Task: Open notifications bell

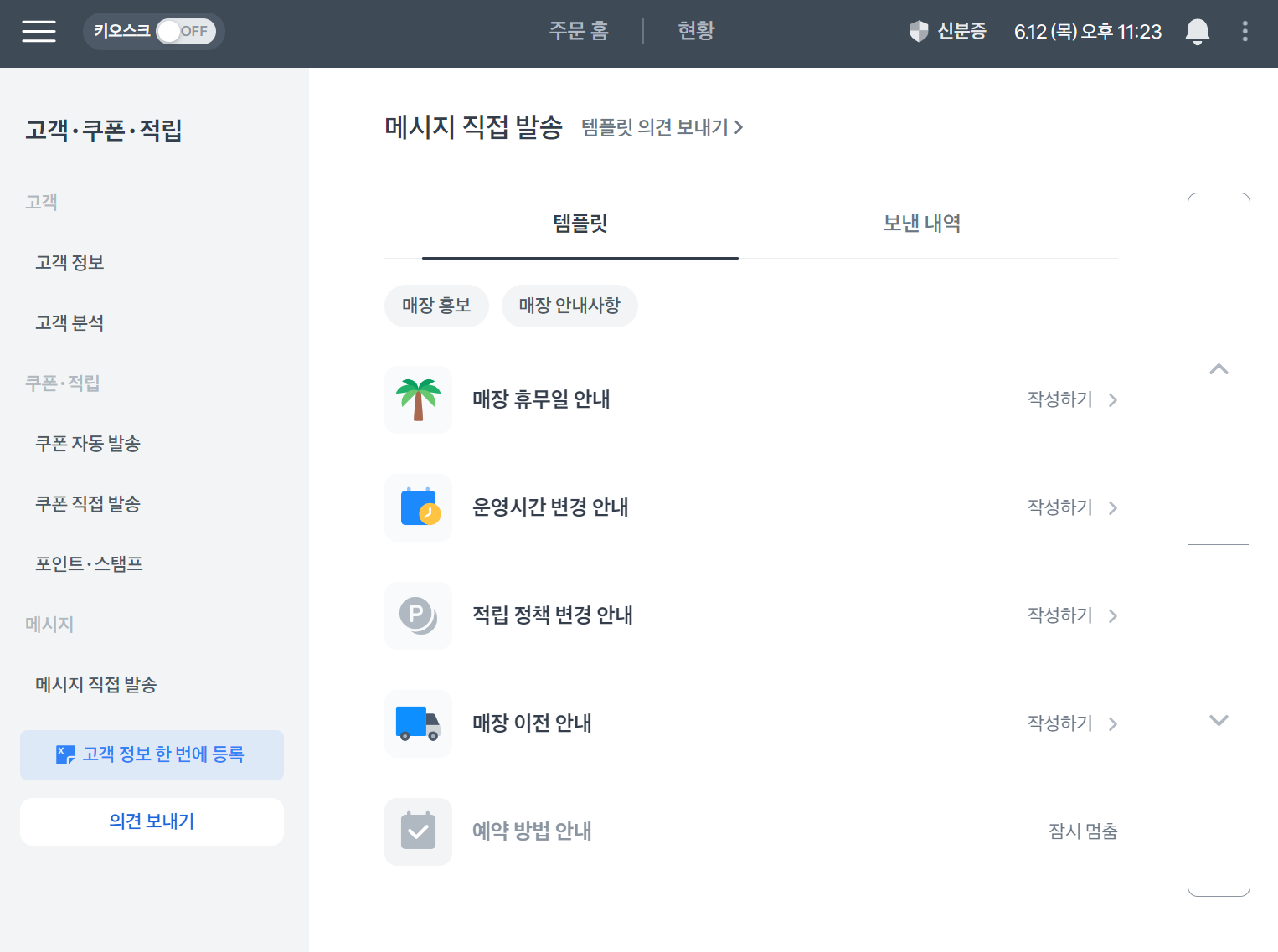Action: tap(1198, 32)
